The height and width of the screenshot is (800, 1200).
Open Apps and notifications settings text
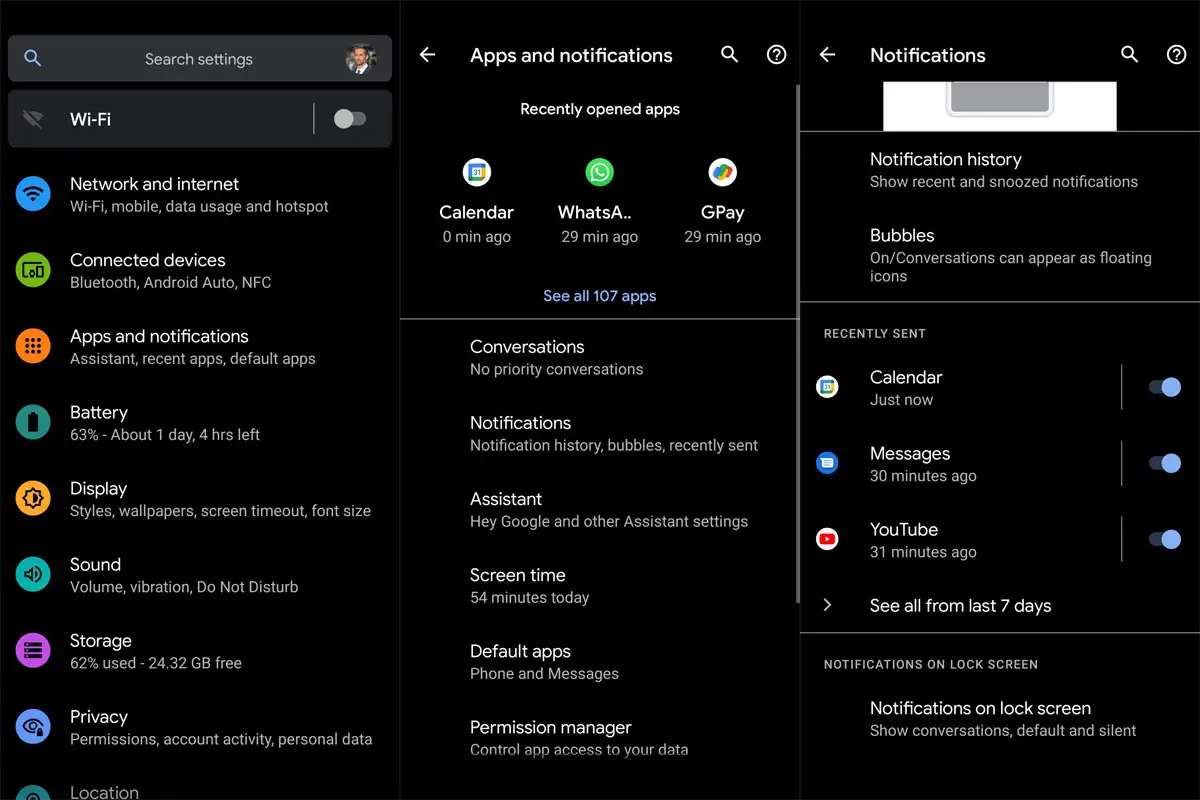point(192,346)
